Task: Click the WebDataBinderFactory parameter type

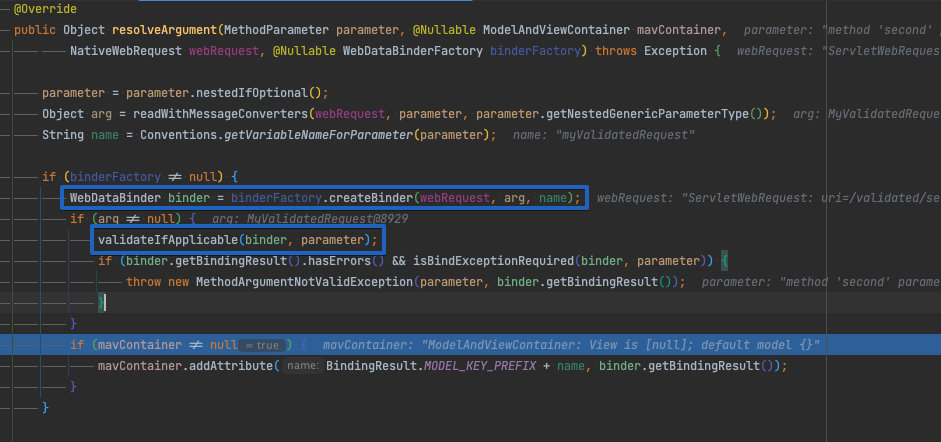Action: (413, 51)
